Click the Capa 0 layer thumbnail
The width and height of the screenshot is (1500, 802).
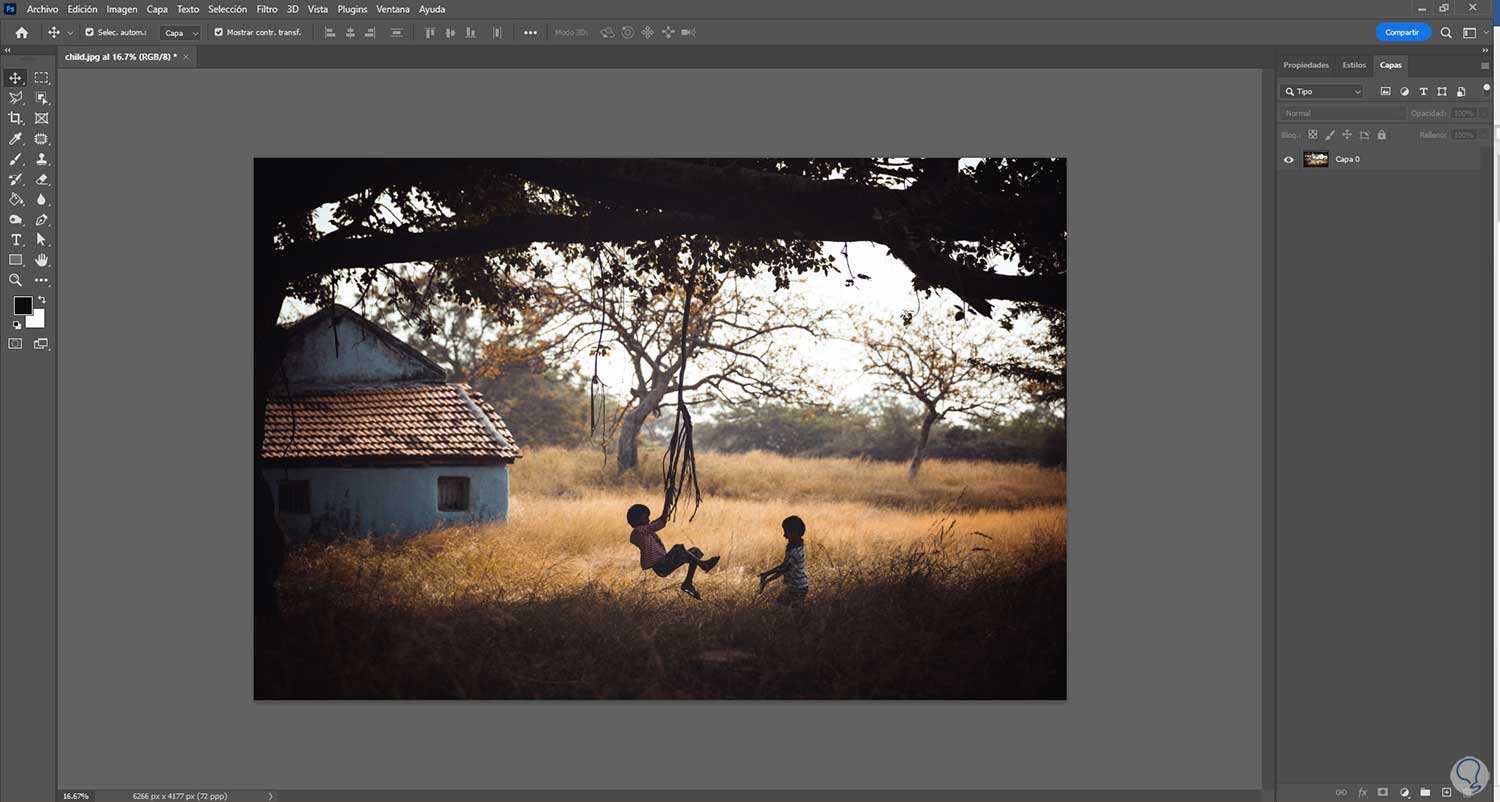[1316, 159]
